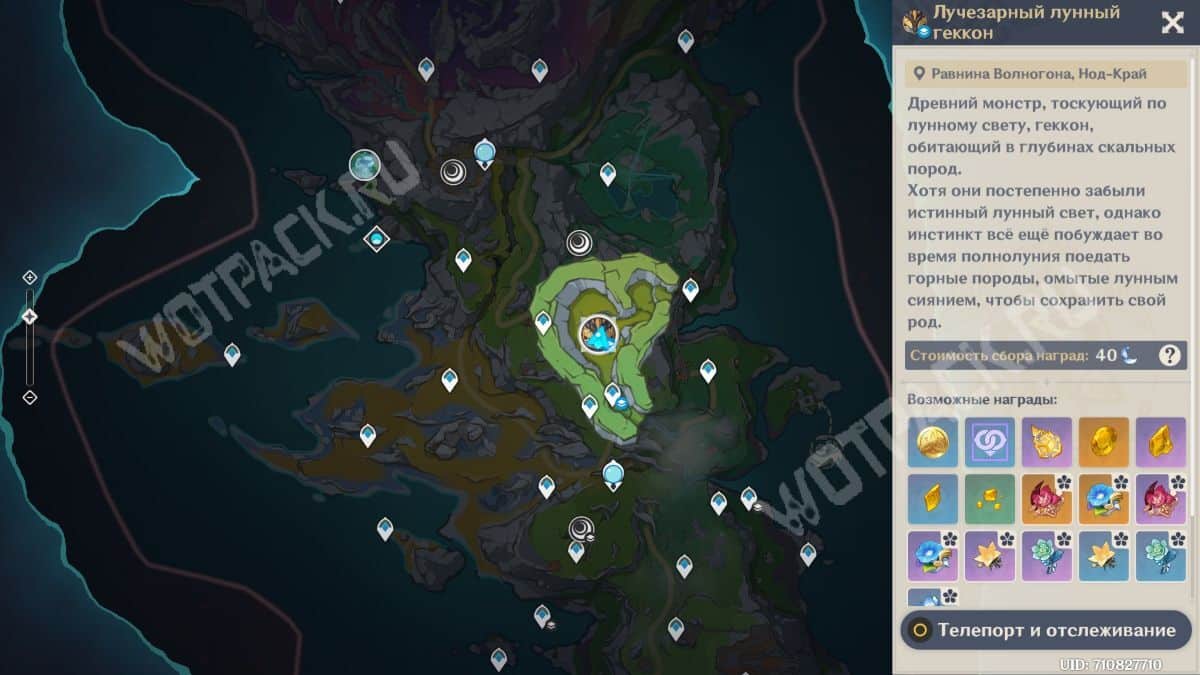Select the purple spiral reward in the first row

(x=990, y=442)
